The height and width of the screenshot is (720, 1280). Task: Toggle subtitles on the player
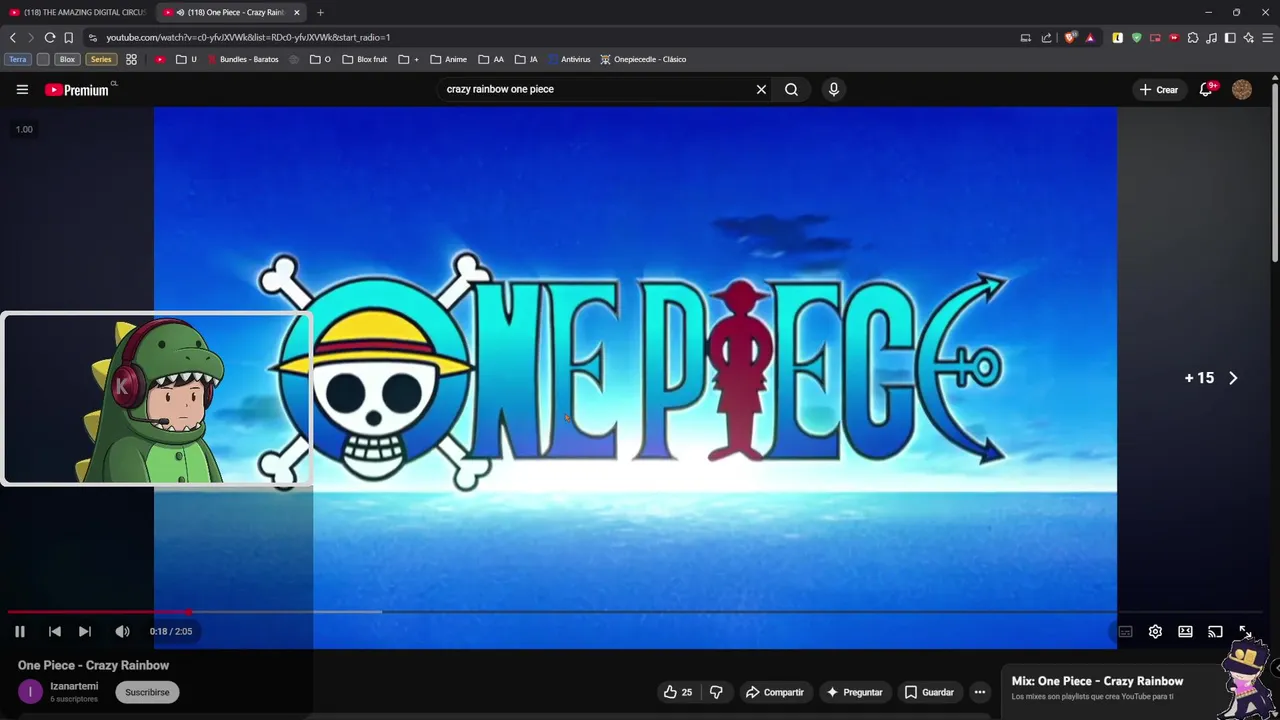click(1125, 632)
